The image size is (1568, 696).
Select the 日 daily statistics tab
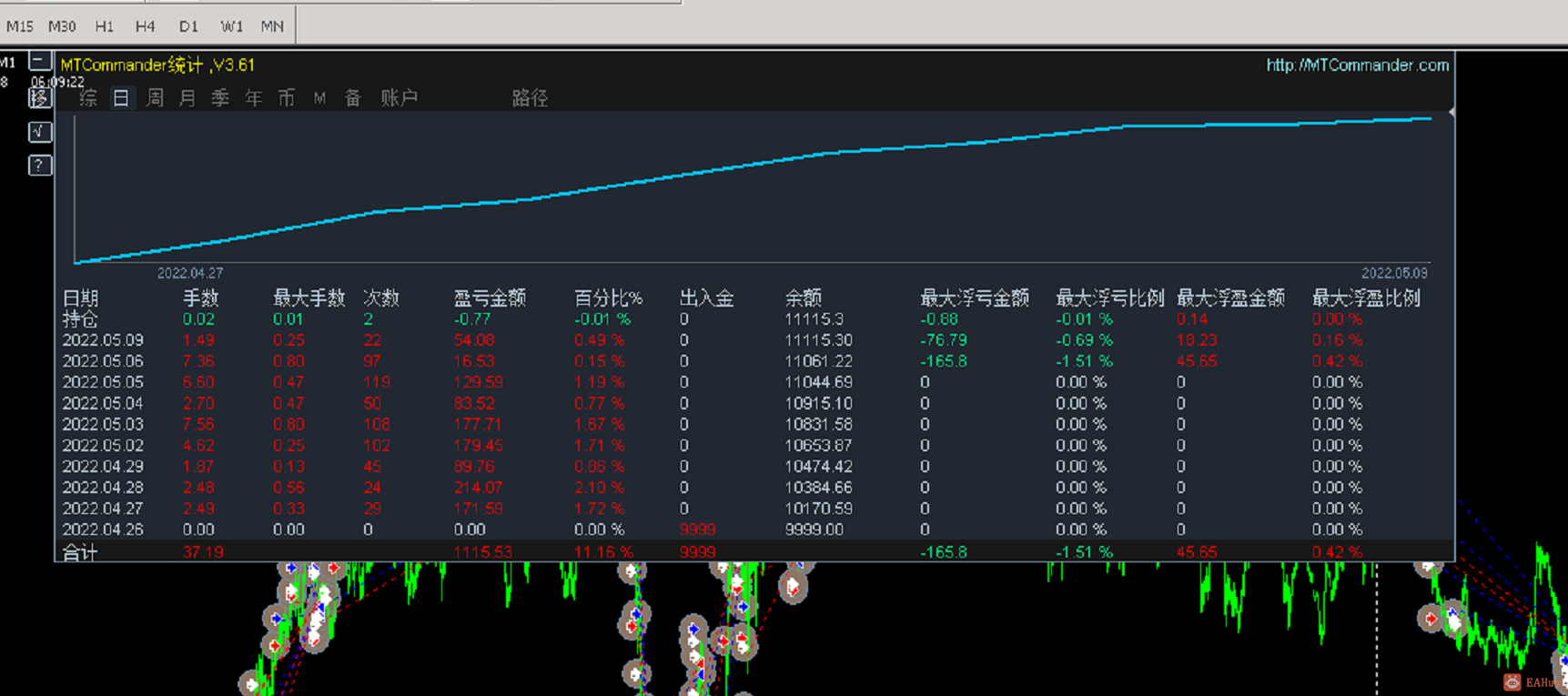[121, 98]
